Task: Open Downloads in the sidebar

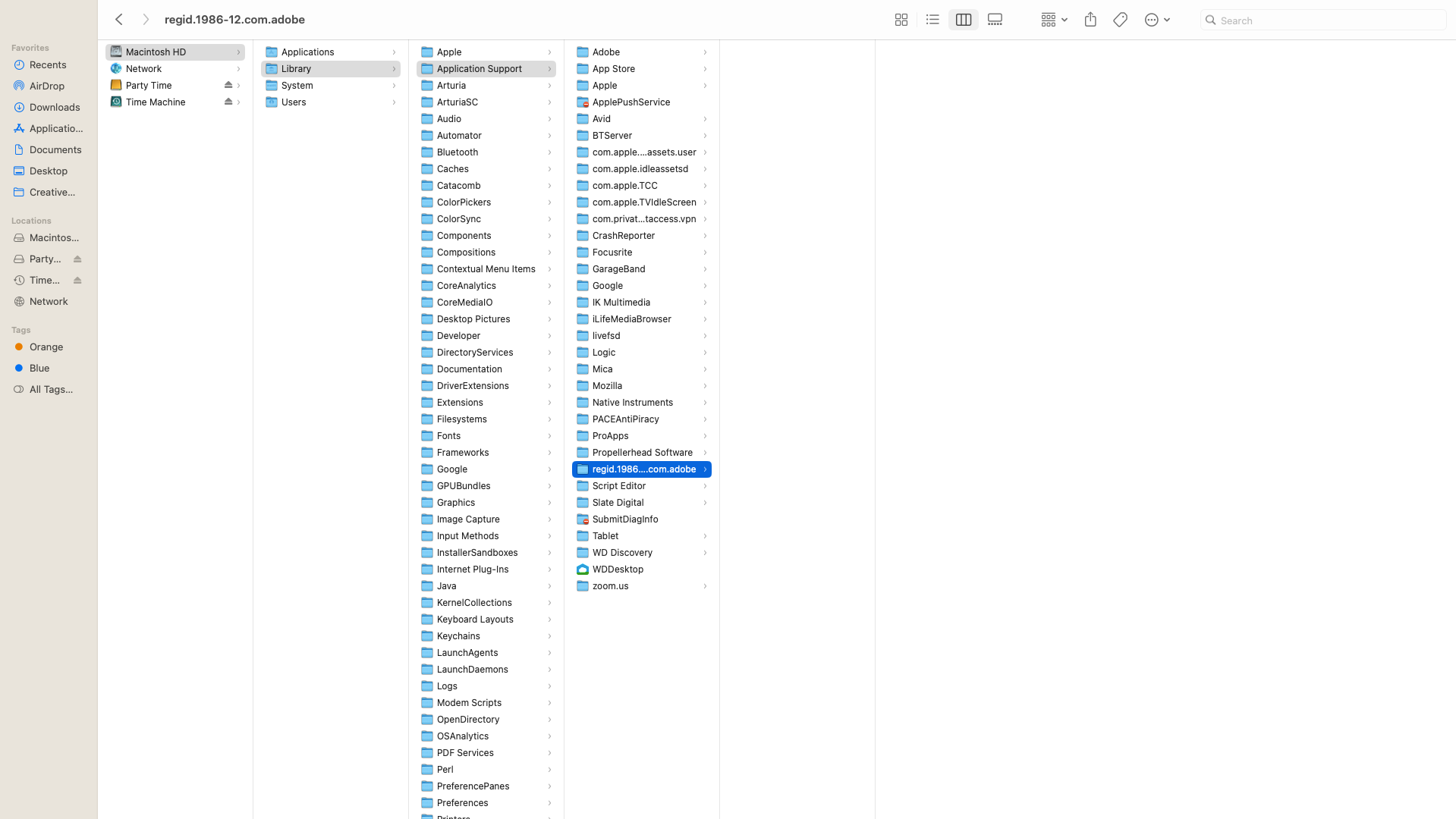Action: [x=49, y=108]
